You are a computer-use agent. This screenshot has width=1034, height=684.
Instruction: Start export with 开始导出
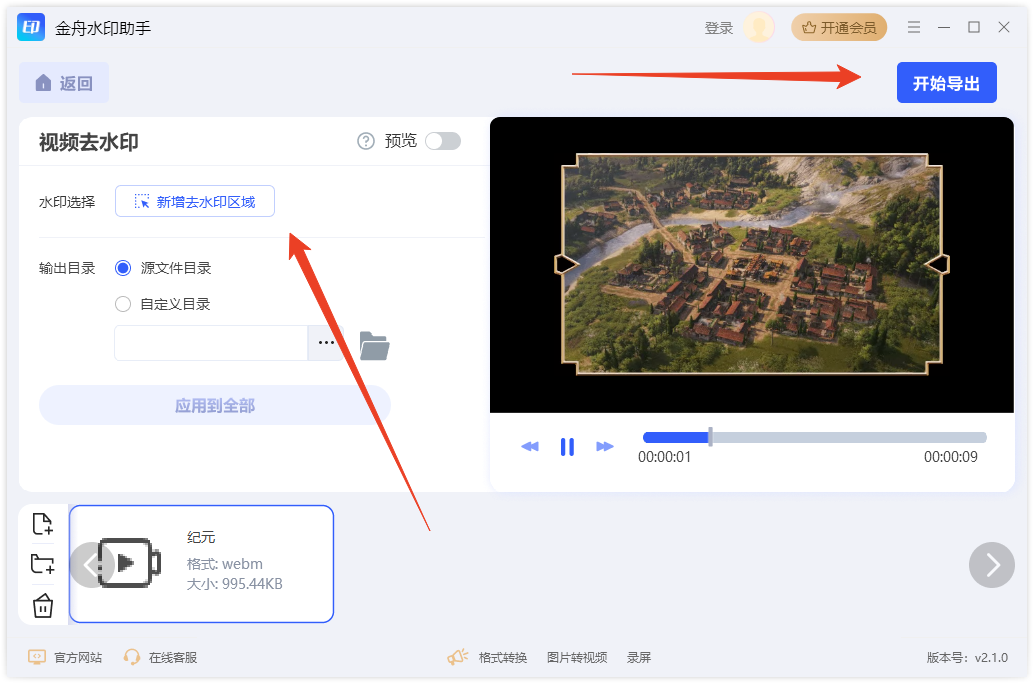pos(946,82)
